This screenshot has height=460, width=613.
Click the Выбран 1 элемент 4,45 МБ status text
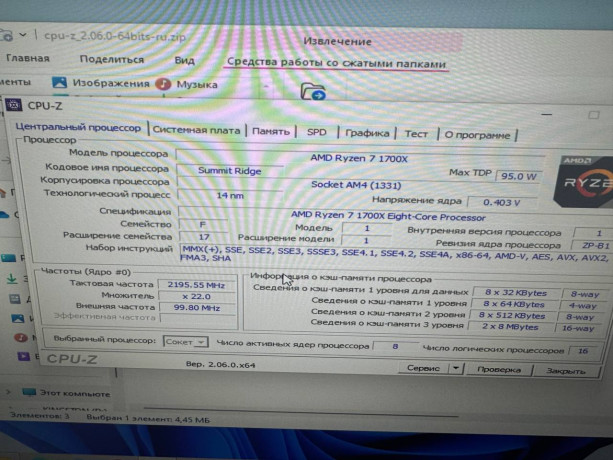[x=148, y=419]
